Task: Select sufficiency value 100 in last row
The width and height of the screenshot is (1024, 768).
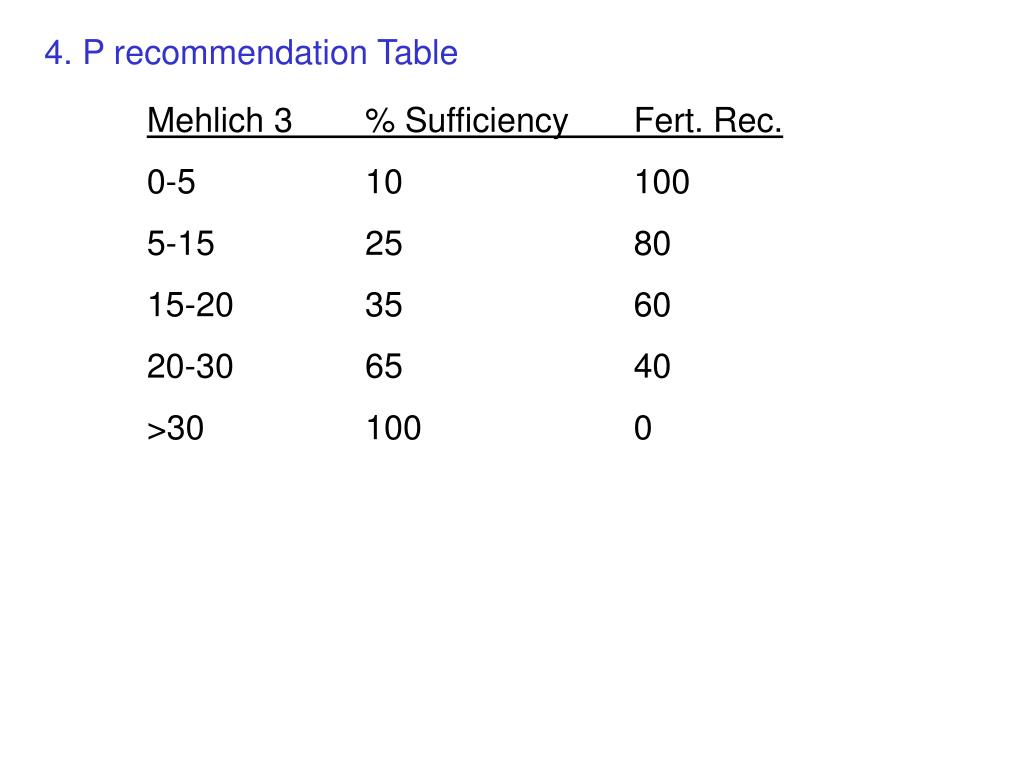Action: point(393,428)
